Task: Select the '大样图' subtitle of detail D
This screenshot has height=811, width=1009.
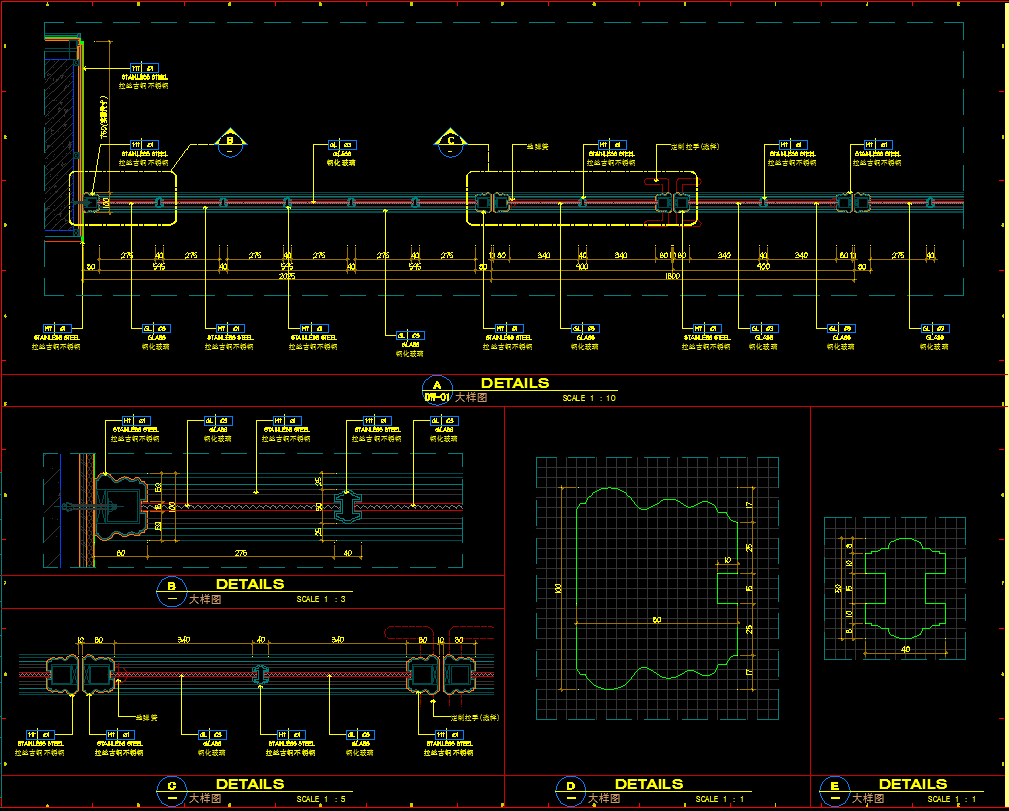Action: click(x=604, y=799)
